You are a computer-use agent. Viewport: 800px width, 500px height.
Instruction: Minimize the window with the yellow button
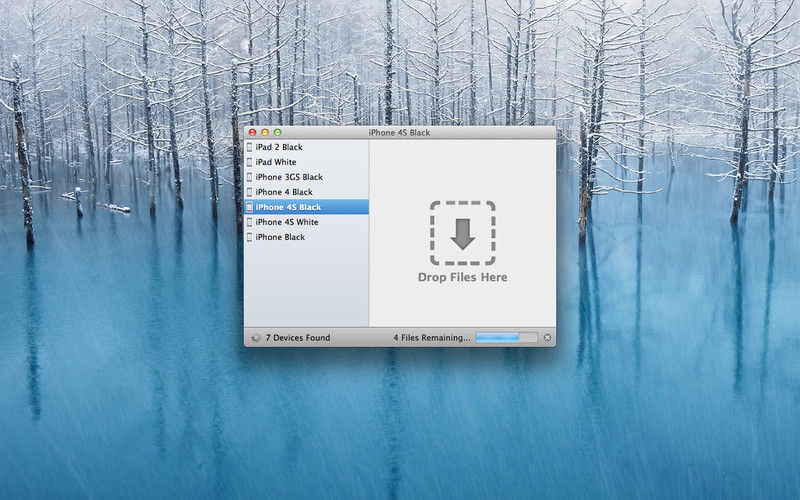click(265, 133)
